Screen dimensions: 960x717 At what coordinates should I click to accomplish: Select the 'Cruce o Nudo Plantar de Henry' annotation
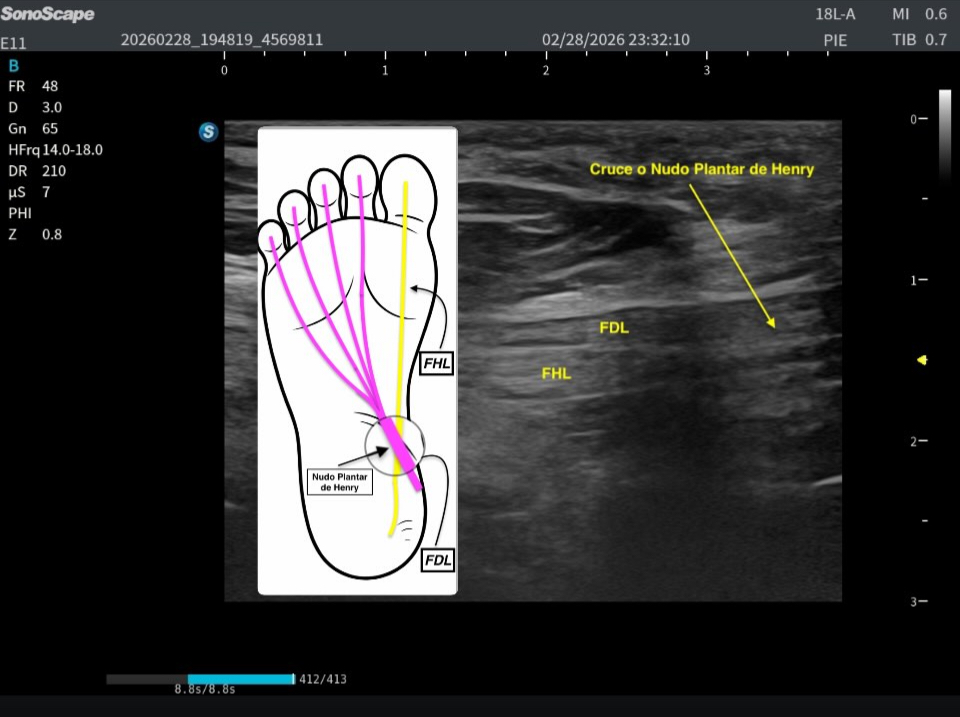701,170
